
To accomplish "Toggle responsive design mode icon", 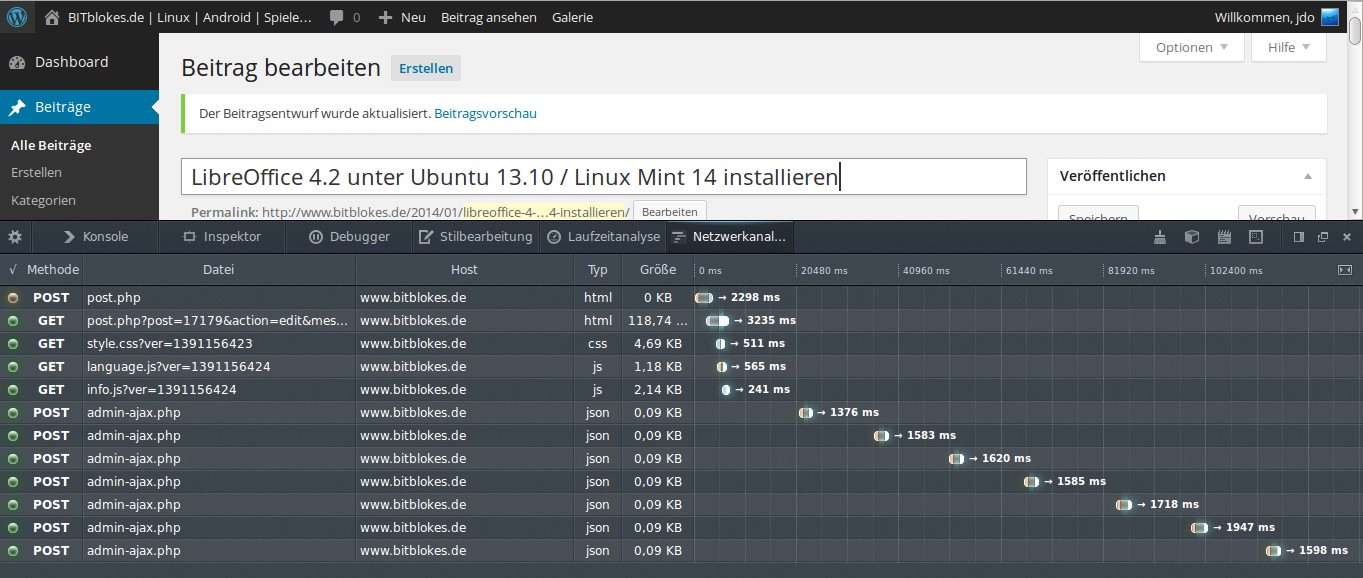I will [1256, 237].
